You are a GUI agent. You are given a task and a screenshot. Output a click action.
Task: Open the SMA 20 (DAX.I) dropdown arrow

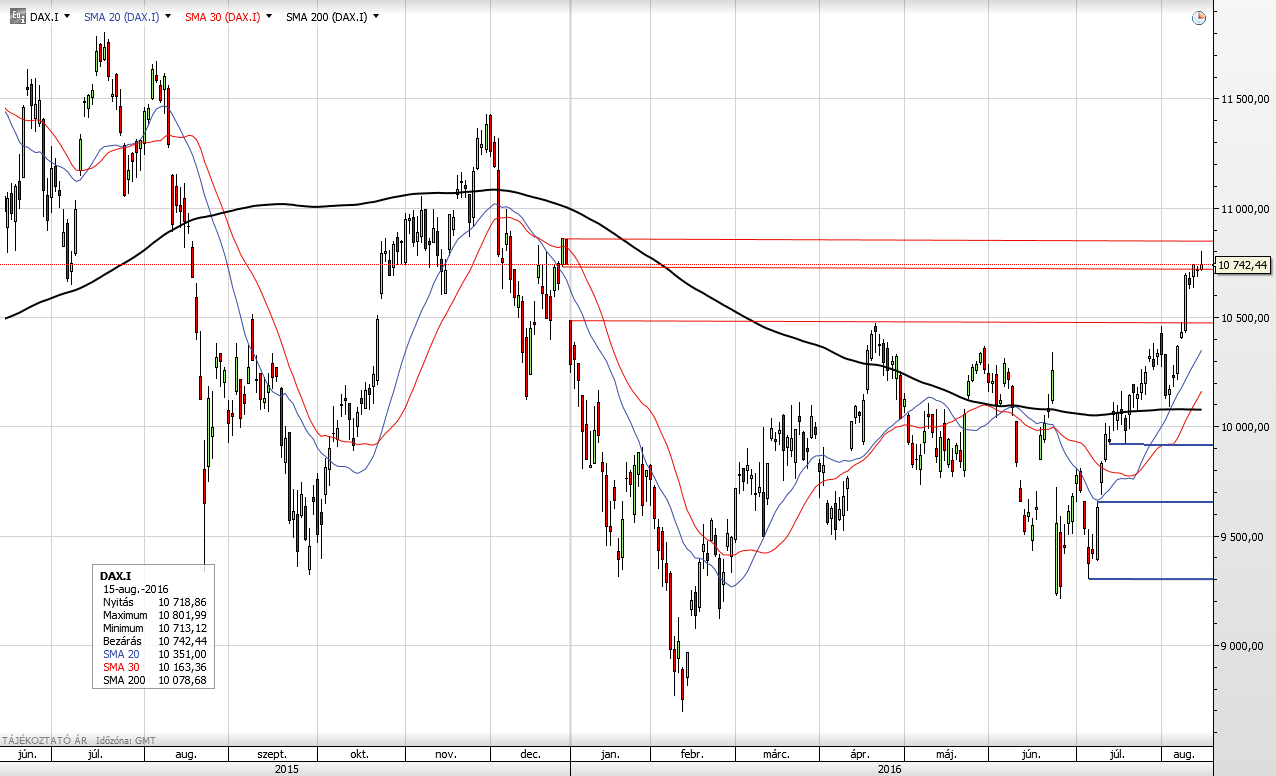167,17
